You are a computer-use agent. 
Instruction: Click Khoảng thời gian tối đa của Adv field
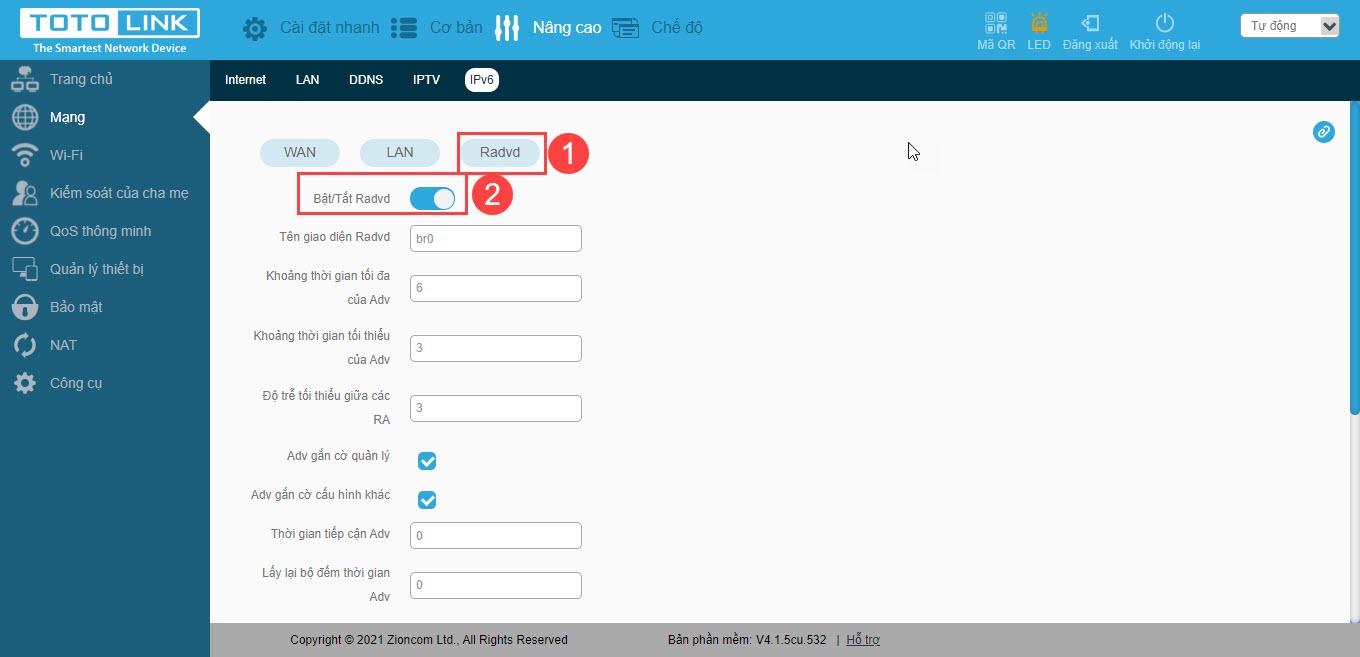pyautogui.click(x=496, y=288)
